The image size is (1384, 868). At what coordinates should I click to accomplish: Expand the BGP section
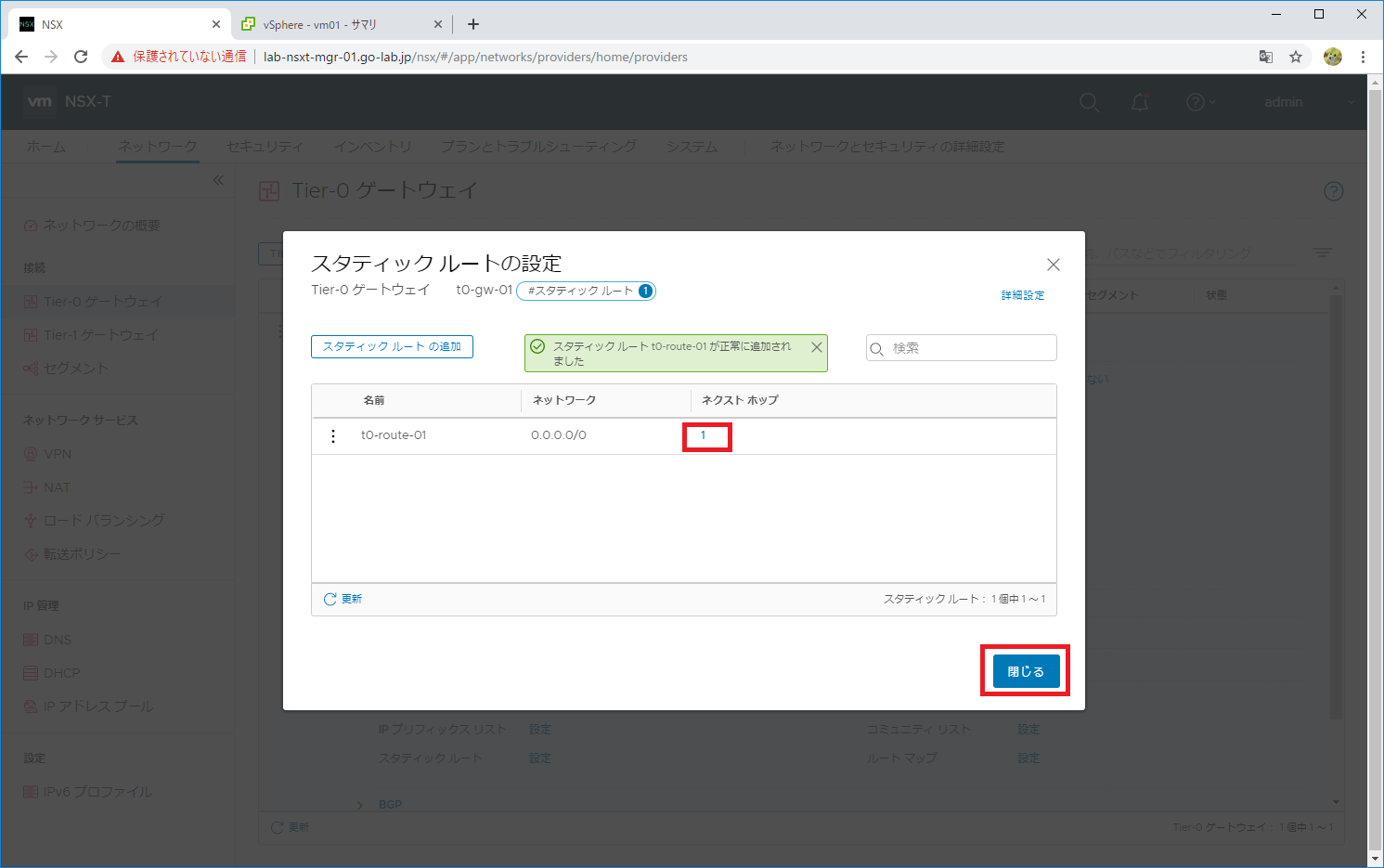point(360,805)
